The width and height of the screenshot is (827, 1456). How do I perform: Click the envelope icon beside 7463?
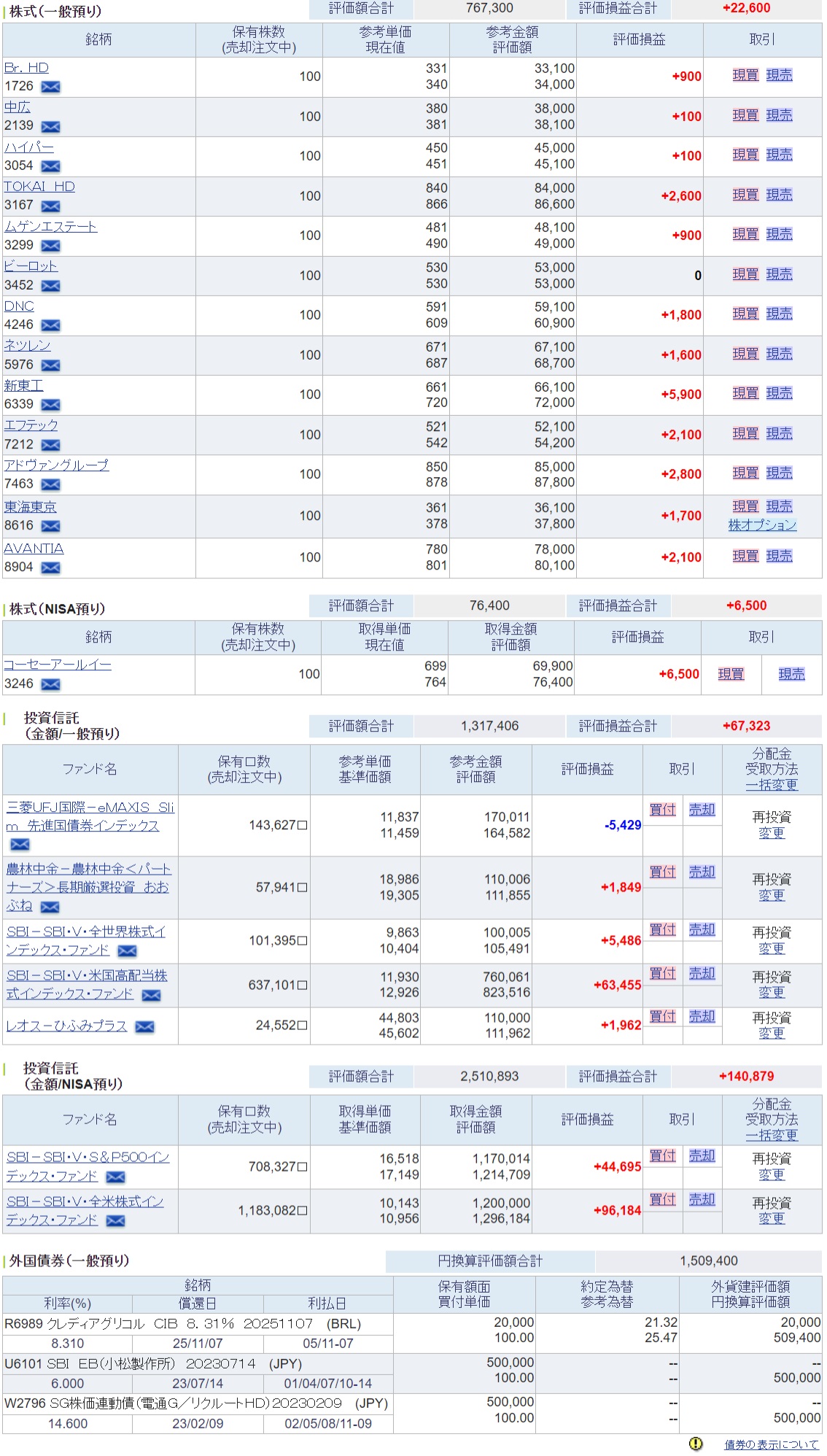[x=50, y=484]
